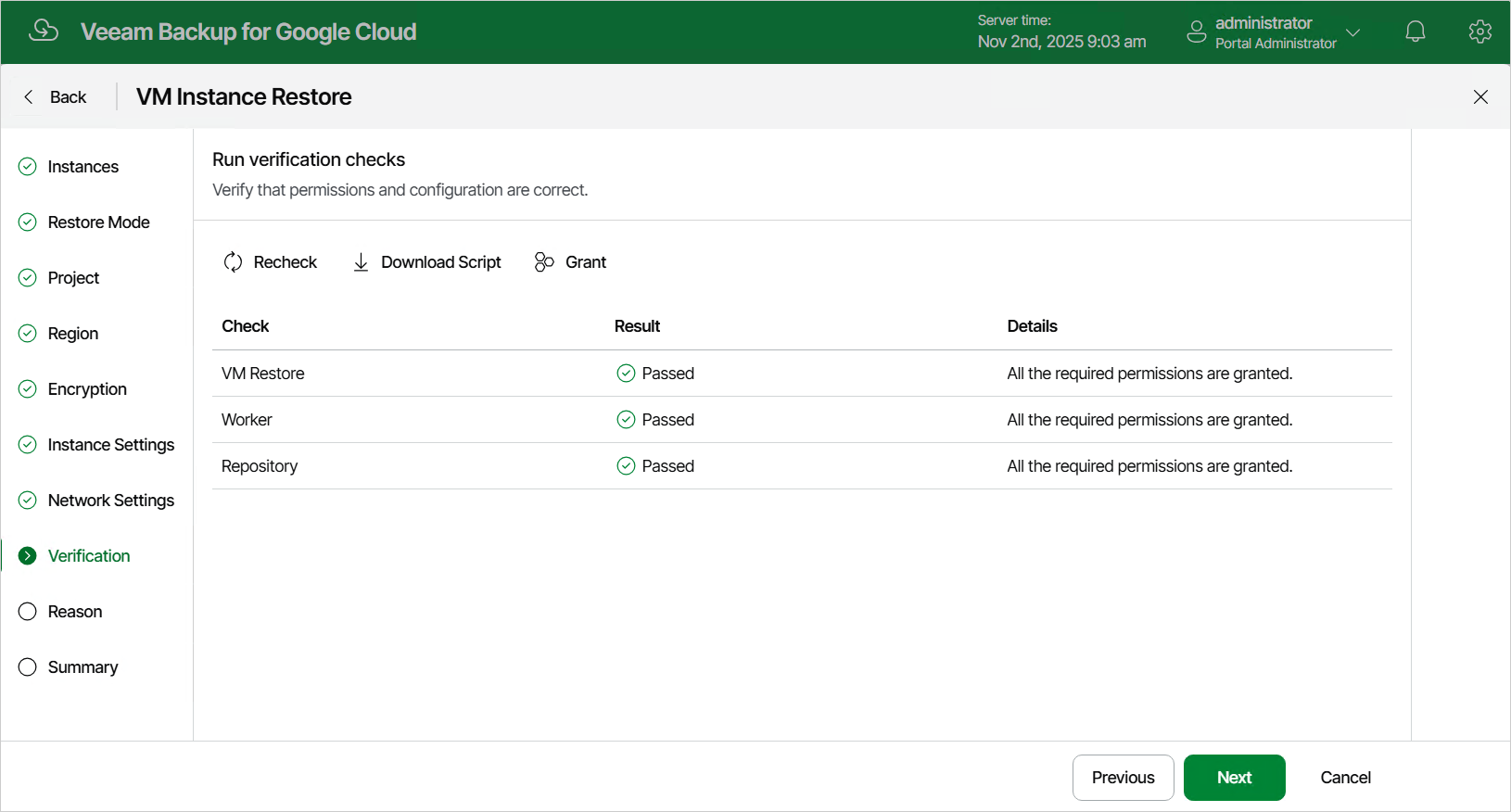Click the administrator user avatar icon
The height and width of the screenshot is (812, 1511).
(1197, 32)
